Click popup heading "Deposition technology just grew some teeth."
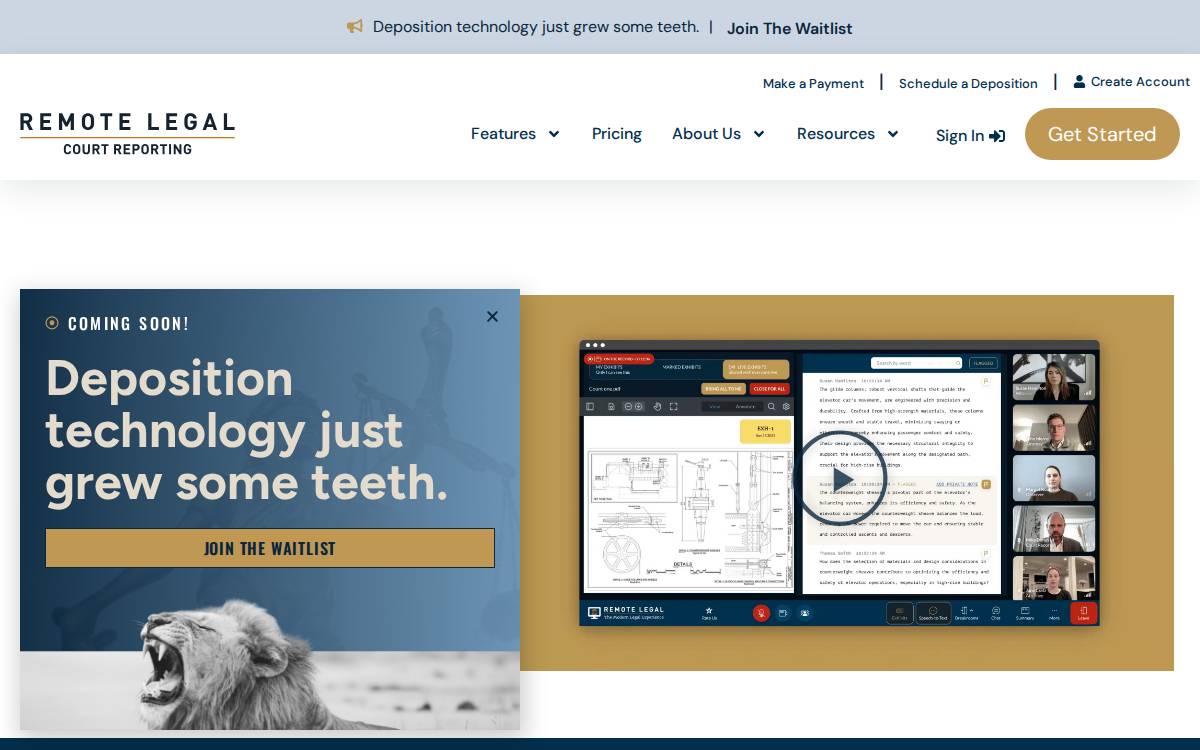This screenshot has height=750, width=1200. [x=246, y=431]
